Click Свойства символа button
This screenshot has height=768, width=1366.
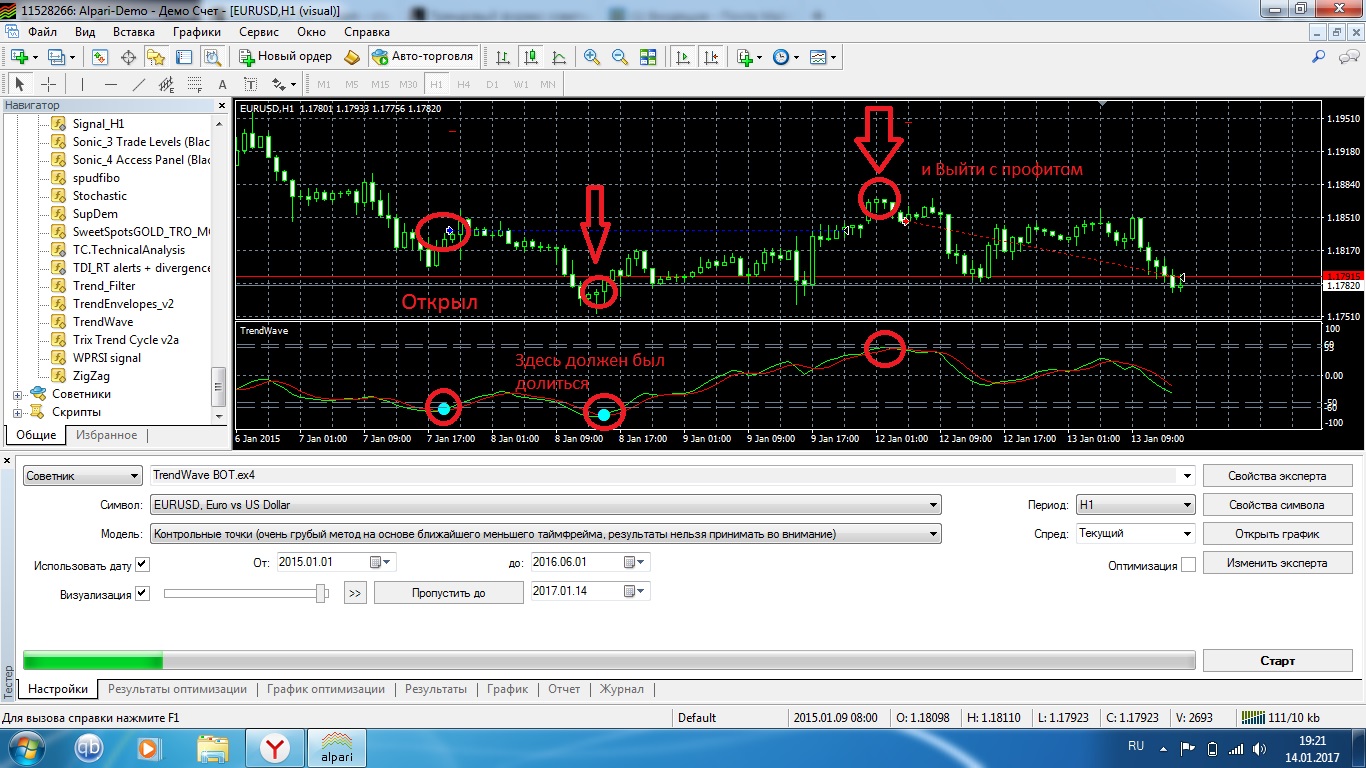pyautogui.click(x=1277, y=505)
